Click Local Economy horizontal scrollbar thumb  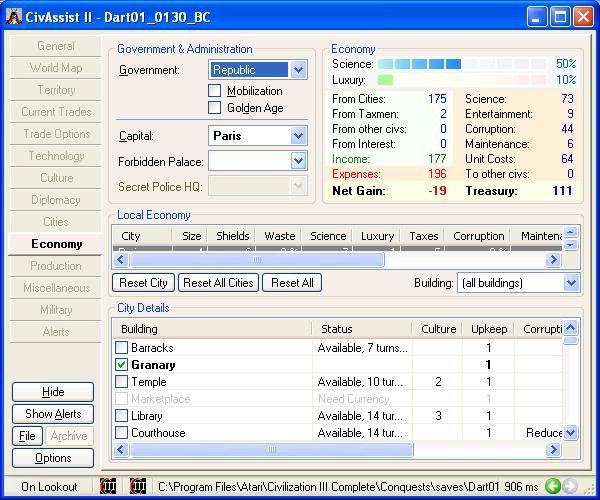[x=257, y=260]
